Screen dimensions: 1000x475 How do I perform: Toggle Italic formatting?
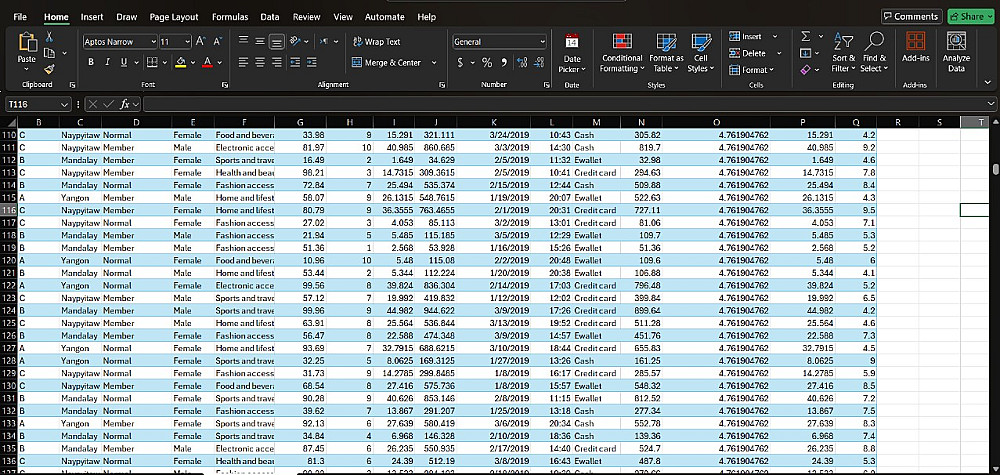point(107,63)
